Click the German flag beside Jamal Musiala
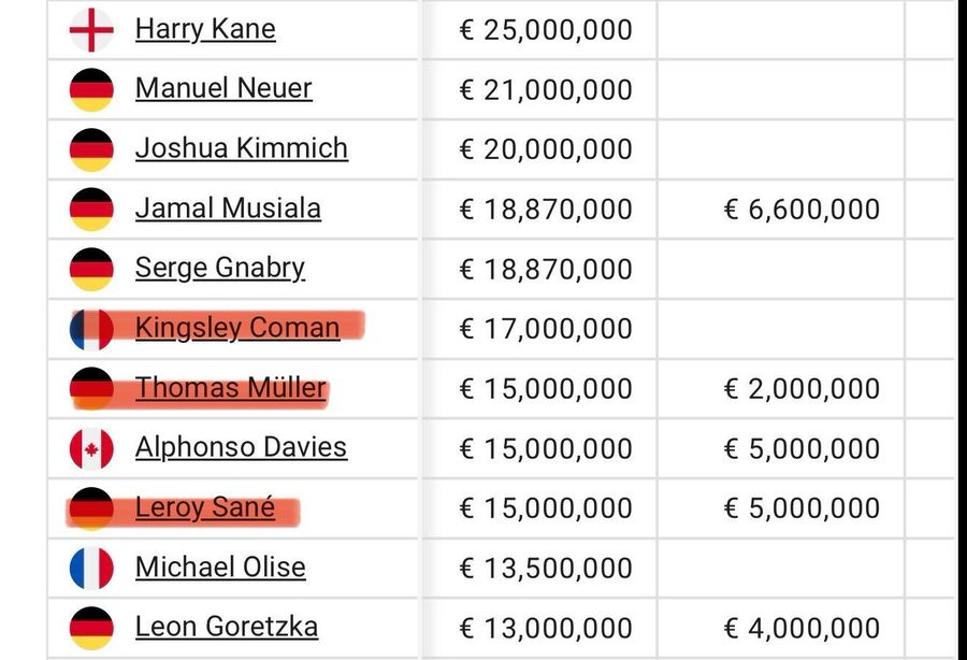This screenshot has height=660, width=967. click(x=91, y=209)
